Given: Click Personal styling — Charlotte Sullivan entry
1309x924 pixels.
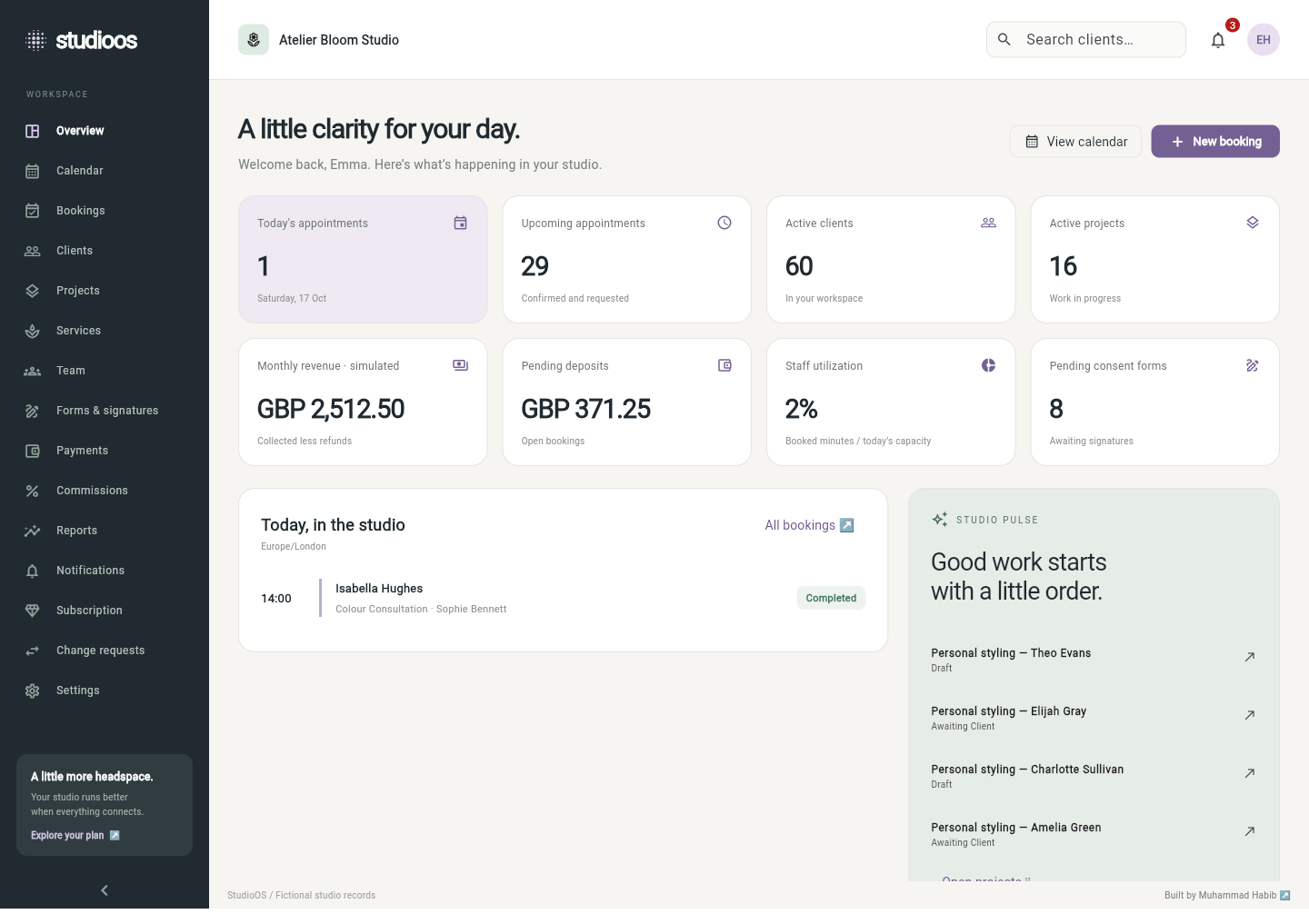Looking at the screenshot, I should coord(1094,776).
